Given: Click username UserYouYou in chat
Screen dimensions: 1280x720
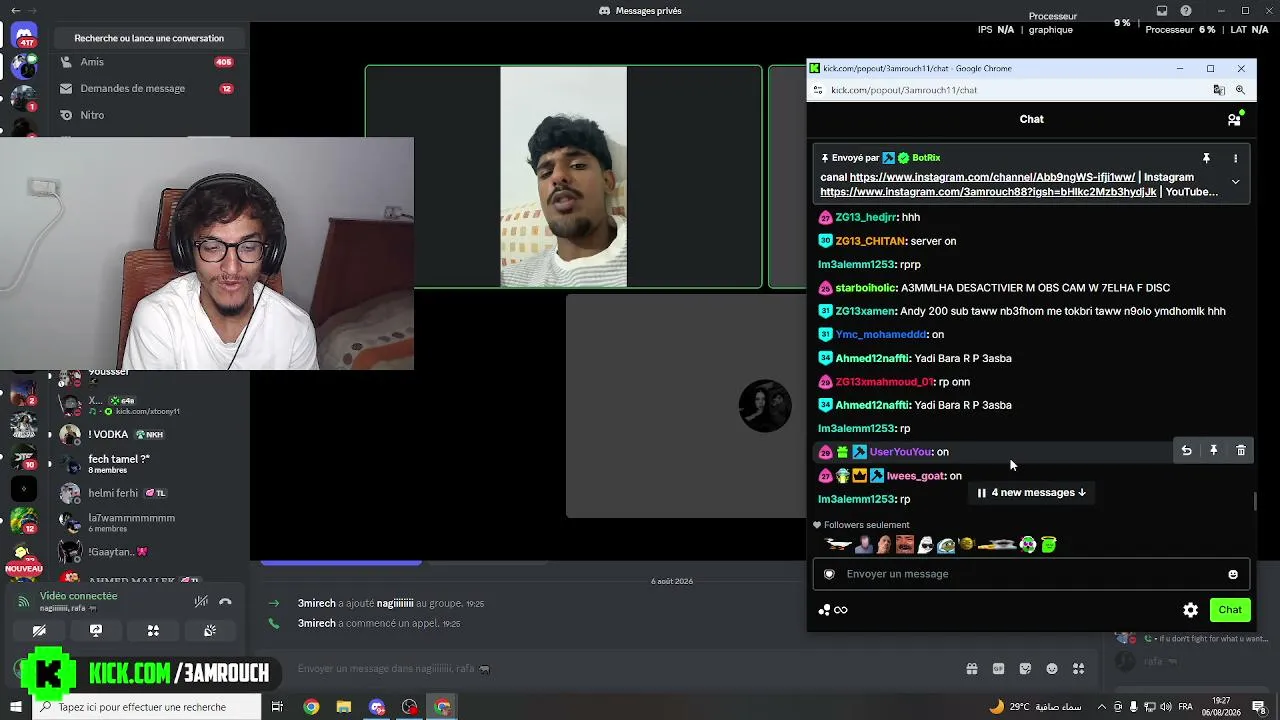Looking at the screenshot, I should [900, 452].
